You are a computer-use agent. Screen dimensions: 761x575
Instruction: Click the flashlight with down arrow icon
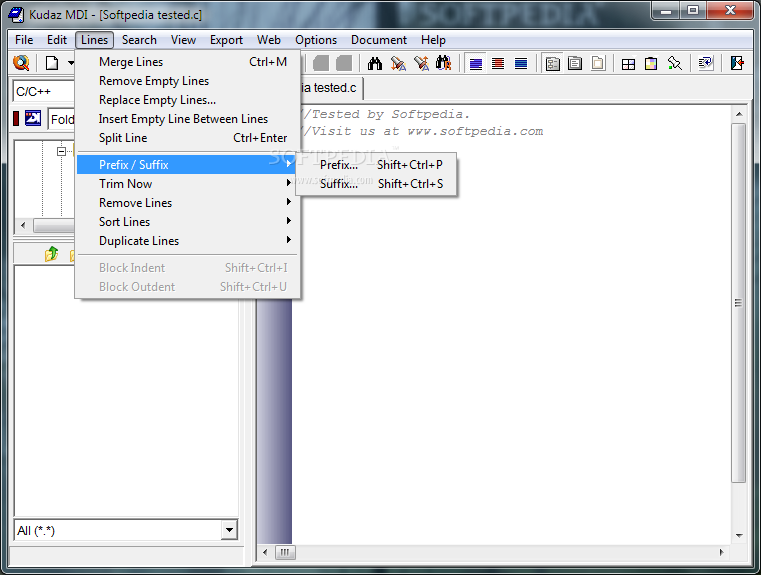[x=398, y=64]
